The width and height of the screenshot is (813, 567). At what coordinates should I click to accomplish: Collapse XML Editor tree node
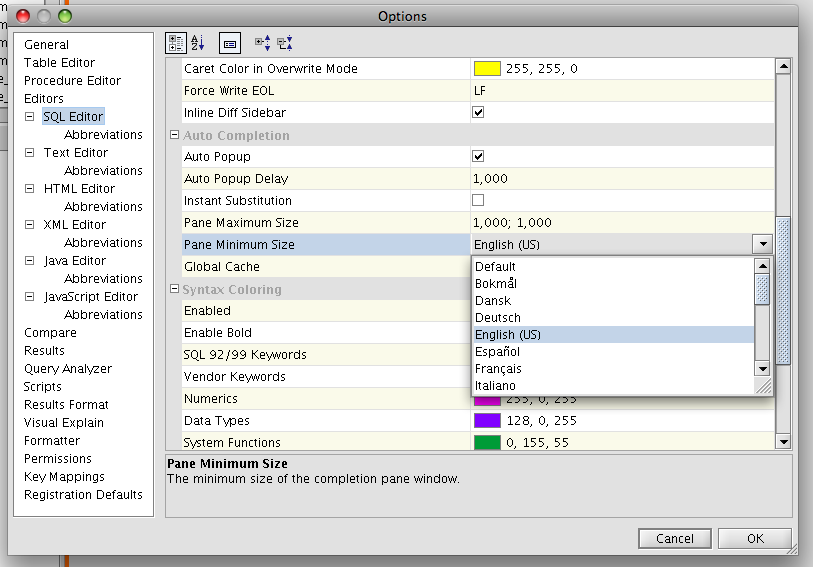coord(30,224)
